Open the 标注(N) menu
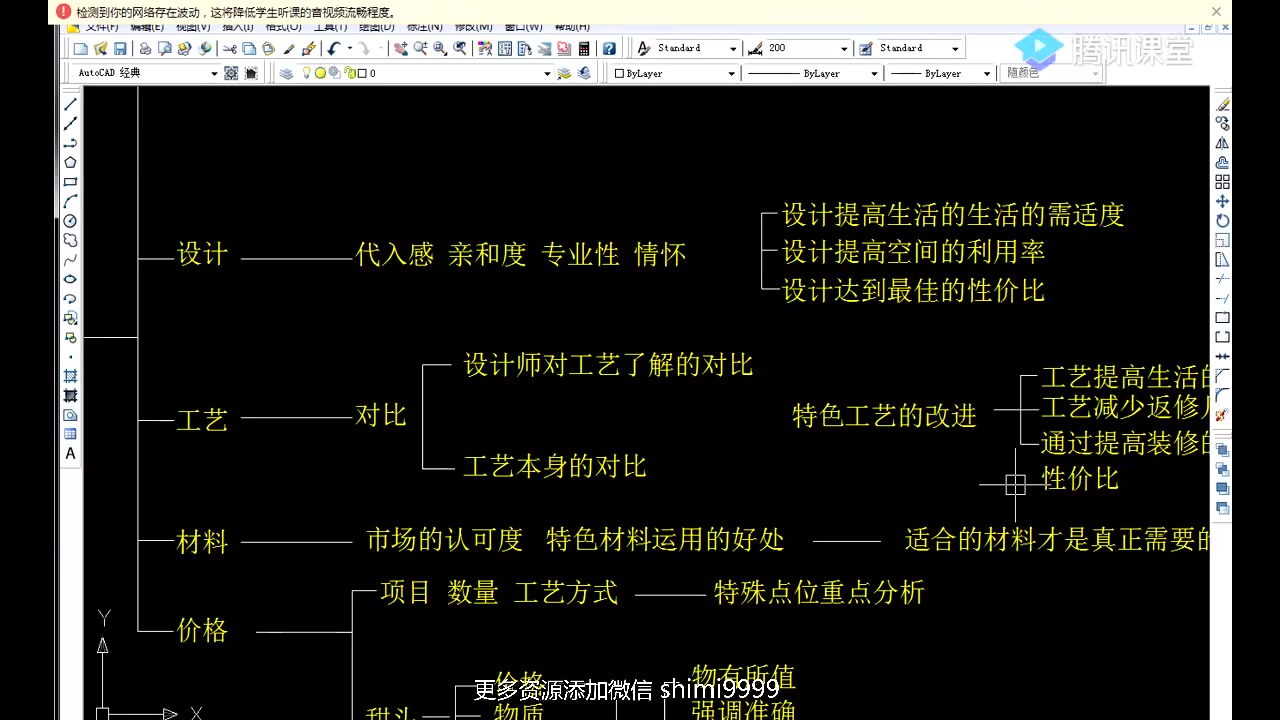This screenshot has width=1280, height=720. pos(424,27)
